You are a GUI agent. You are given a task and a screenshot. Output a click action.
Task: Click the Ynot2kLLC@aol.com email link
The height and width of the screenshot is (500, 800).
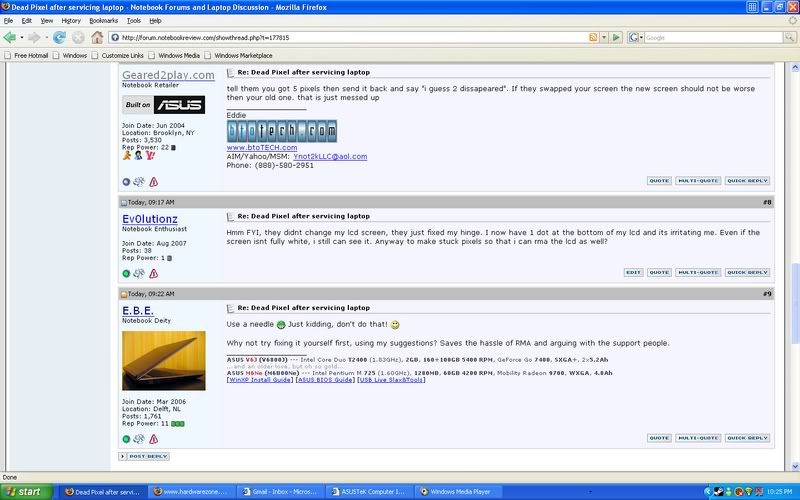[330, 157]
